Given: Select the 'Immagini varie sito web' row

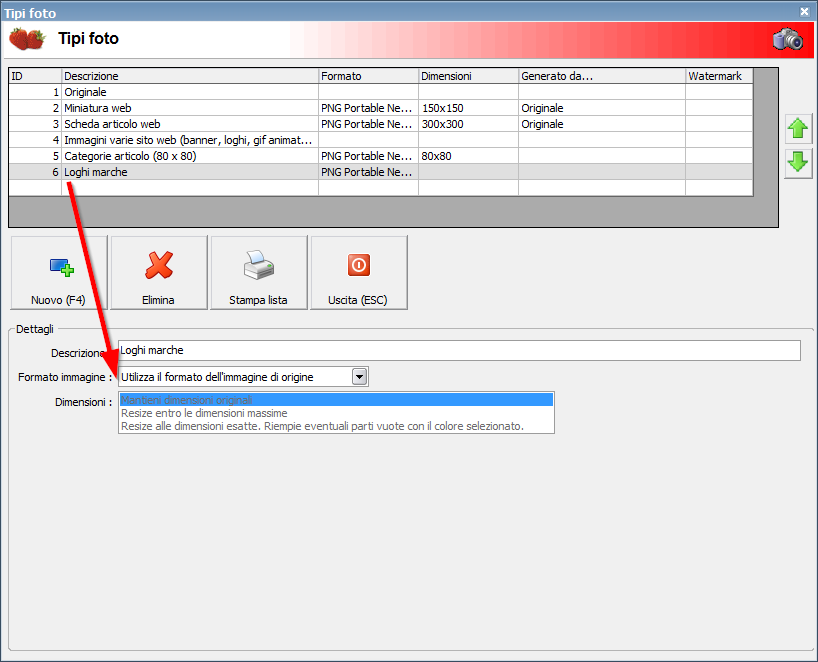Looking at the screenshot, I should pyautogui.click(x=381, y=140).
